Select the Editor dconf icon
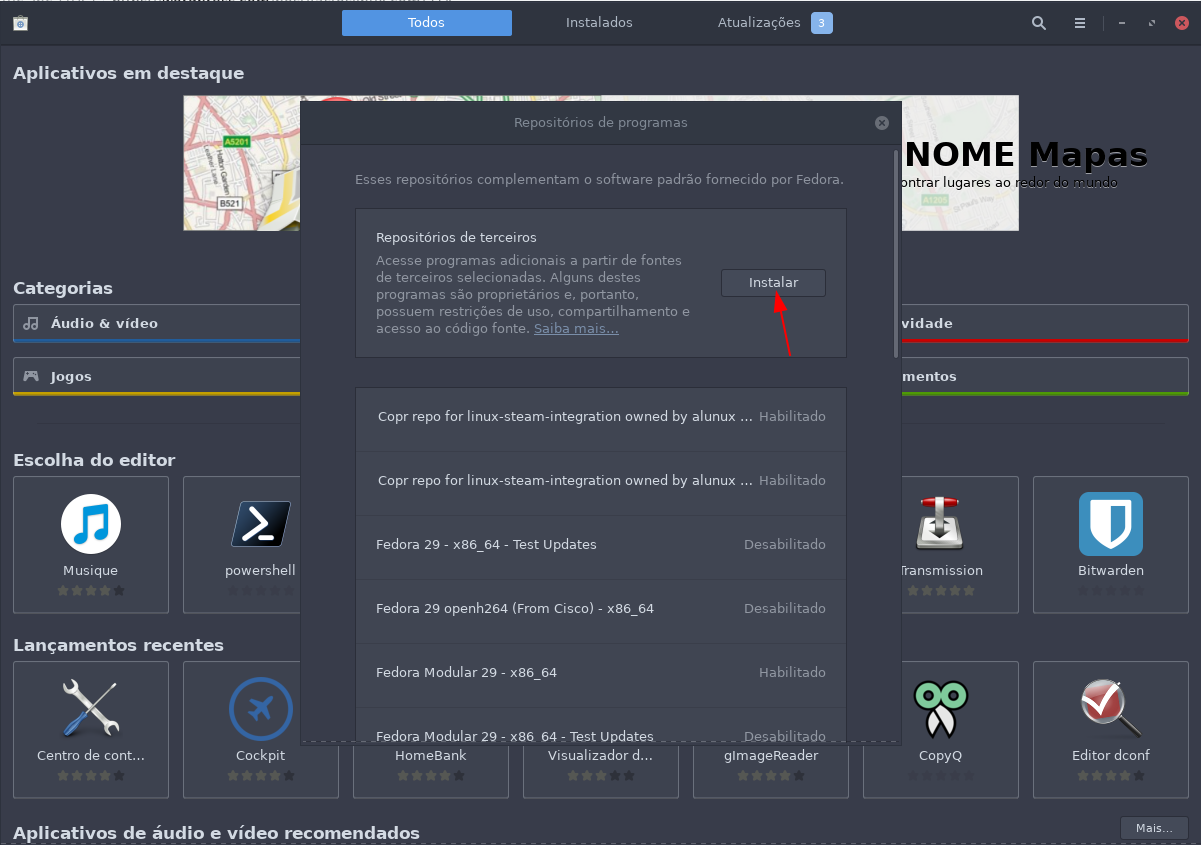Image resolution: width=1201 pixels, height=845 pixels. 1110,709
